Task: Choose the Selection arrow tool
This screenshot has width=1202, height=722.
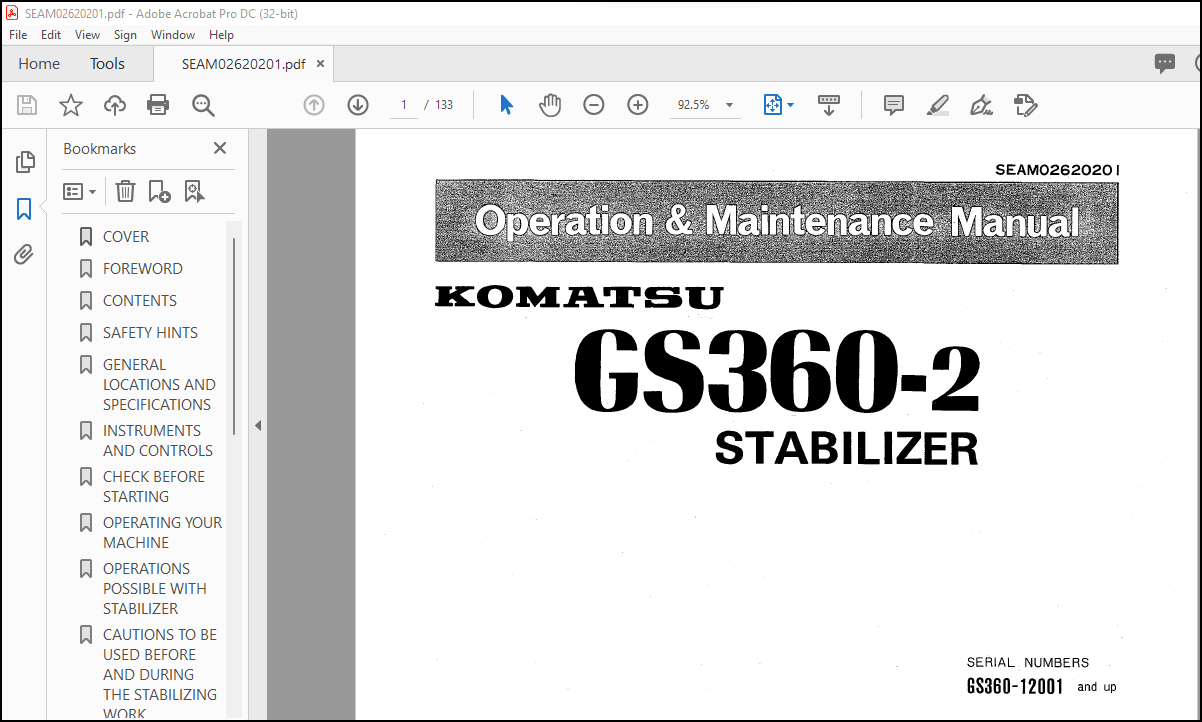Action: [x=506, y=105]
